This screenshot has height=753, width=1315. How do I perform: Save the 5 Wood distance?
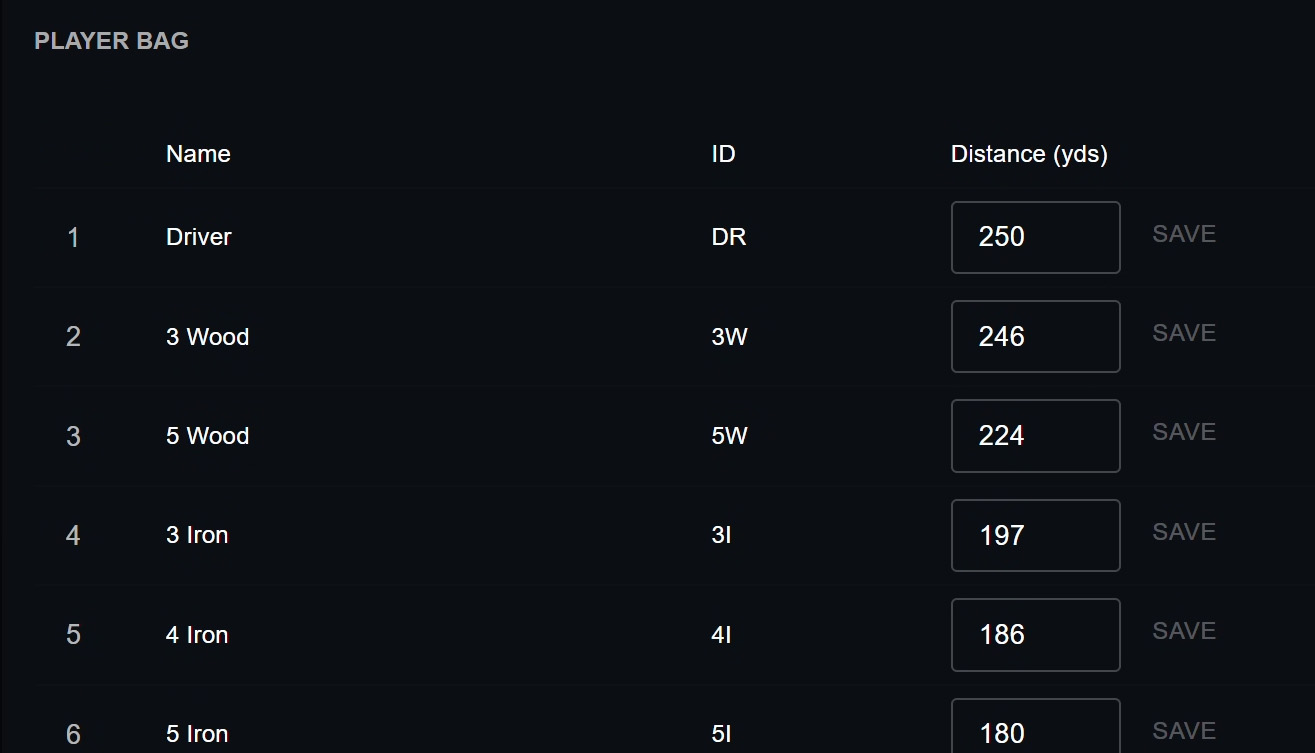tap(1184, 432)
